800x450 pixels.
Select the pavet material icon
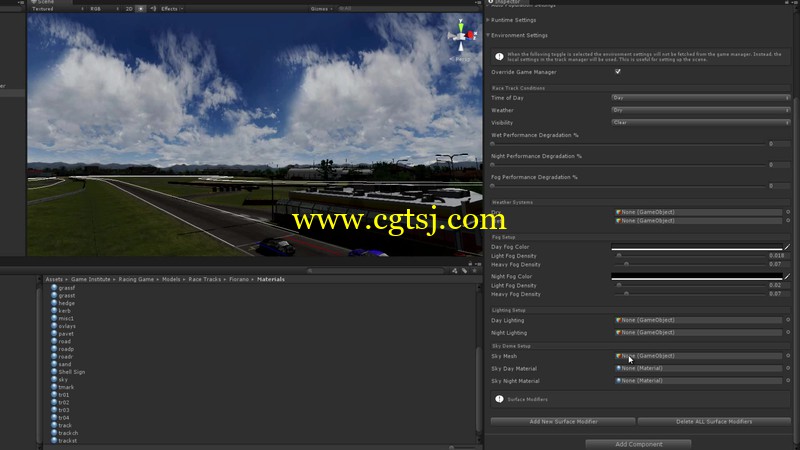coord(54,334)
